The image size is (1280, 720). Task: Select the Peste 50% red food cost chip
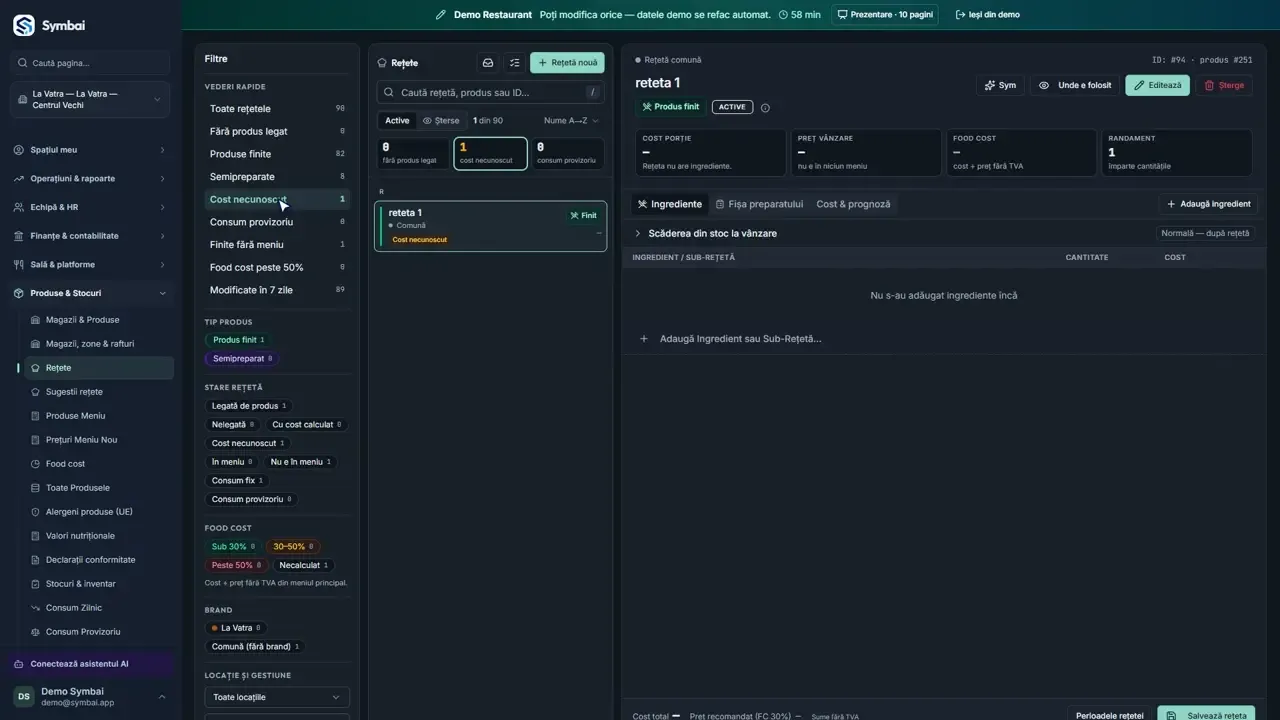tap(236, 565)
